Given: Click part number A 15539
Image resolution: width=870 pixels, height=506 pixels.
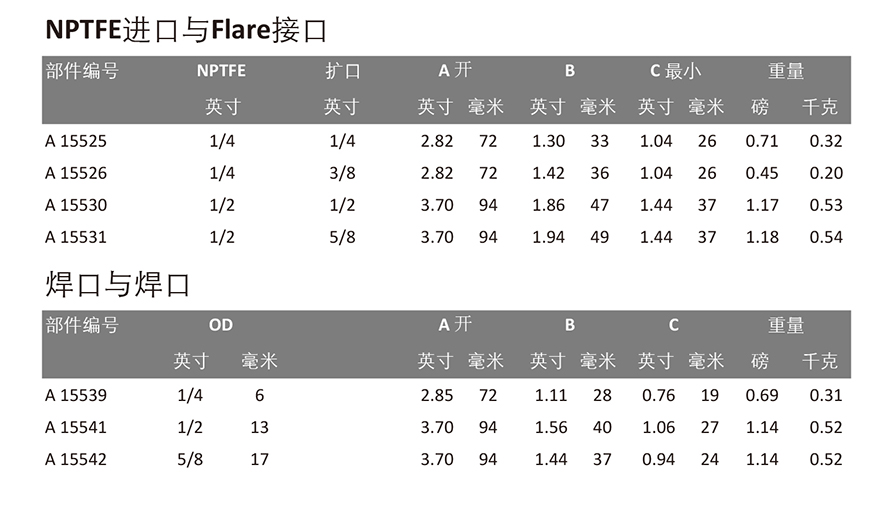Looking at the screenshot, I should [76, 395].
